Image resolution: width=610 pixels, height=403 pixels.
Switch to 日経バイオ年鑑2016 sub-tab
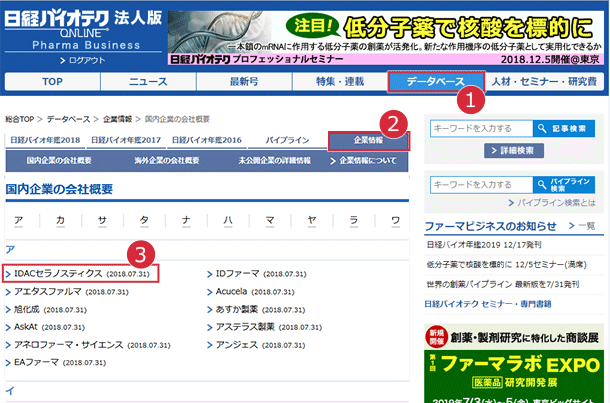[207, 140]
